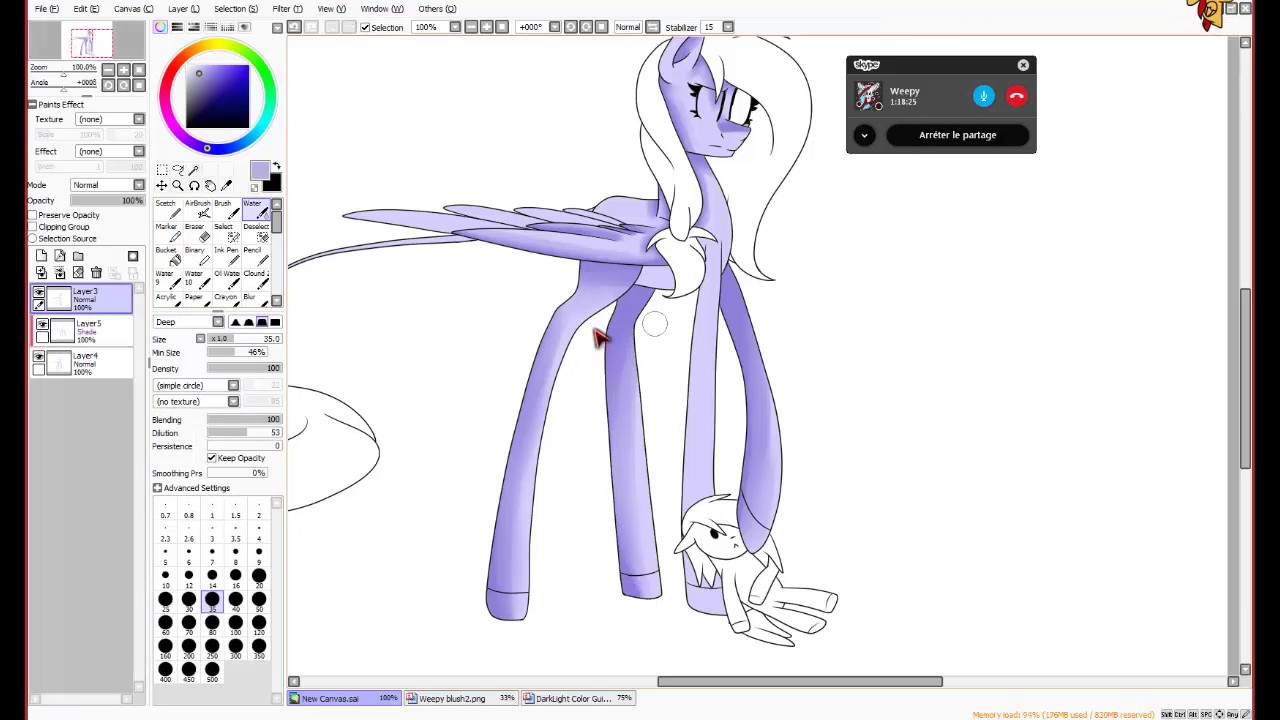Open the Layer menu
Screen dimensions: 1280x720
pyautogui.click(x=183, y=9)
